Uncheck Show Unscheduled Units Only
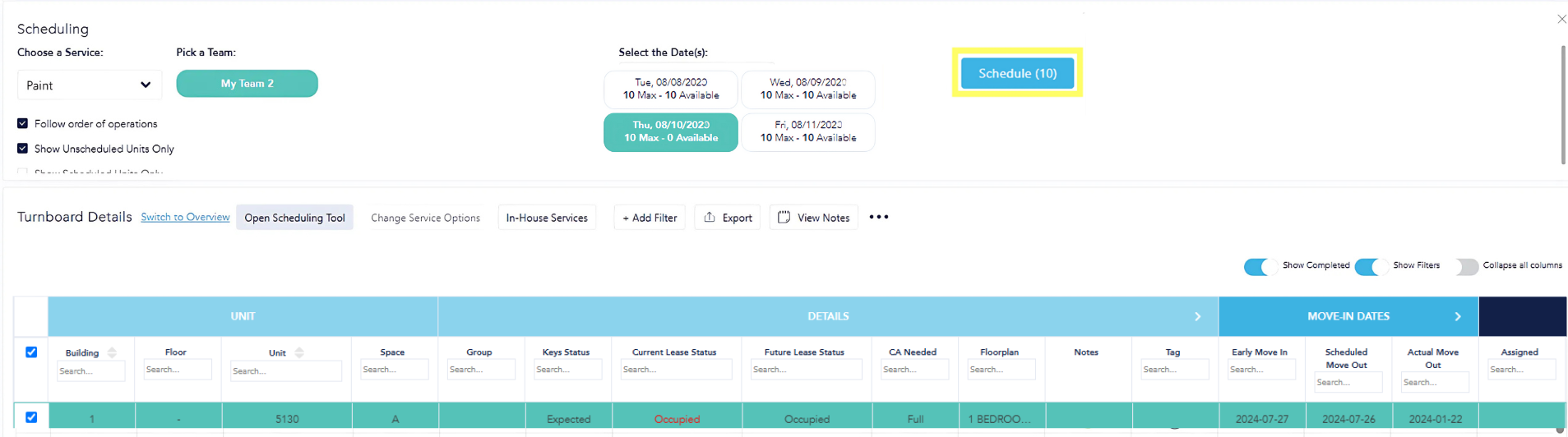This screenshot has height=437, width=1568. point(23,149)
